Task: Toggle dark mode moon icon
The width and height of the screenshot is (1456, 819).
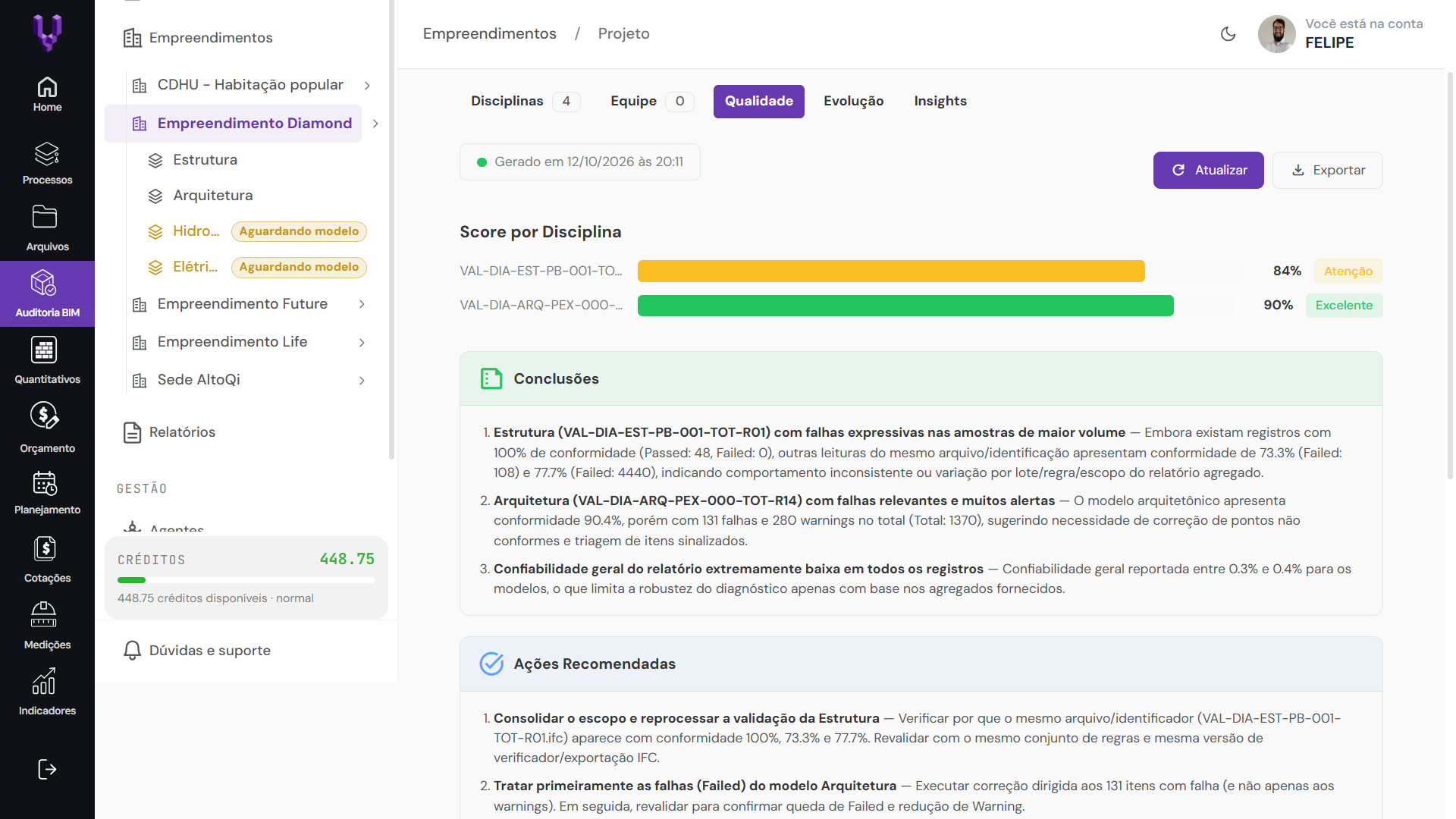Action: [1228, 34]
